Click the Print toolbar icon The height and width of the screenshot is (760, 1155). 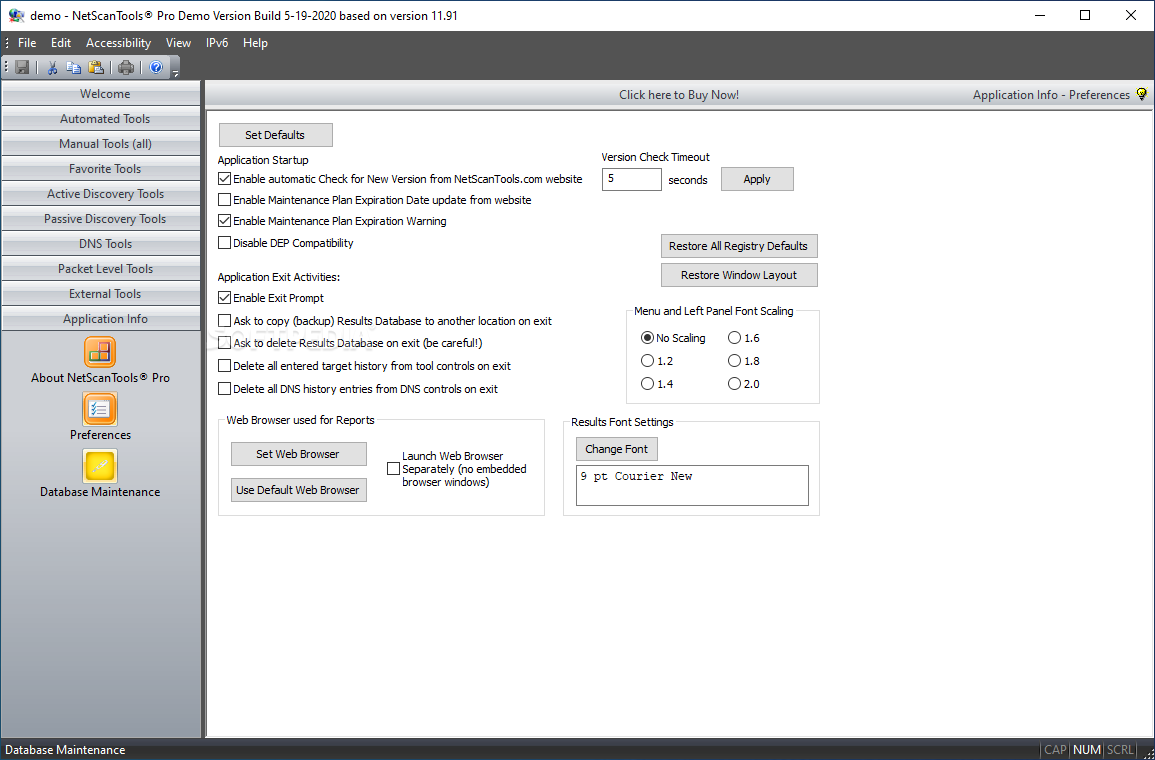point(127,68)
